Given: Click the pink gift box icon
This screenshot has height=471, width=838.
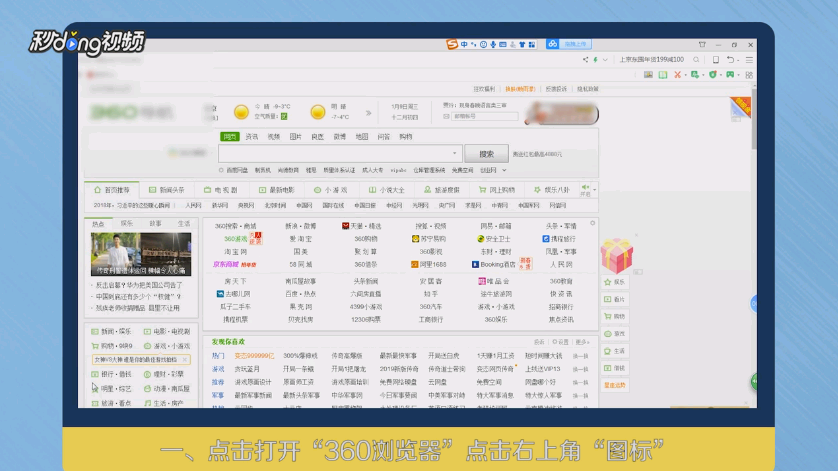Looking at the screenshot, I should tap(617, 256).
